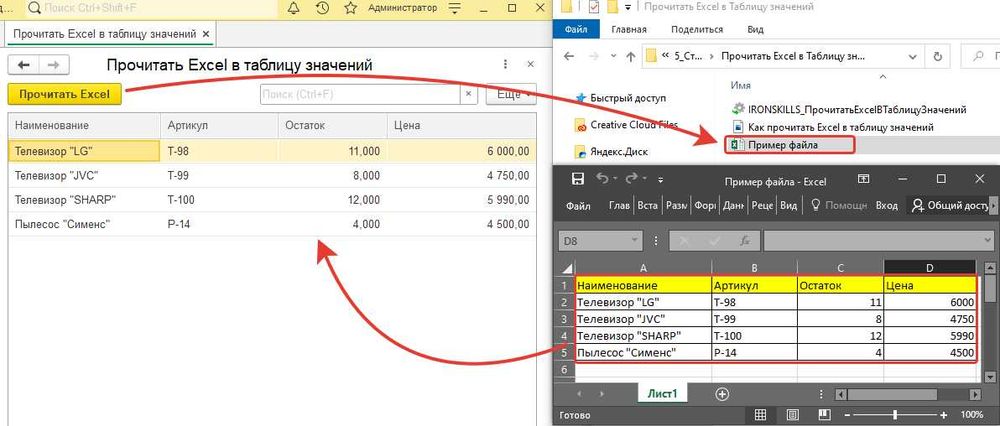The height and width of the screenshot is (426, 1000).
Task: Click Excel Save icon
Action: (577, 179)
